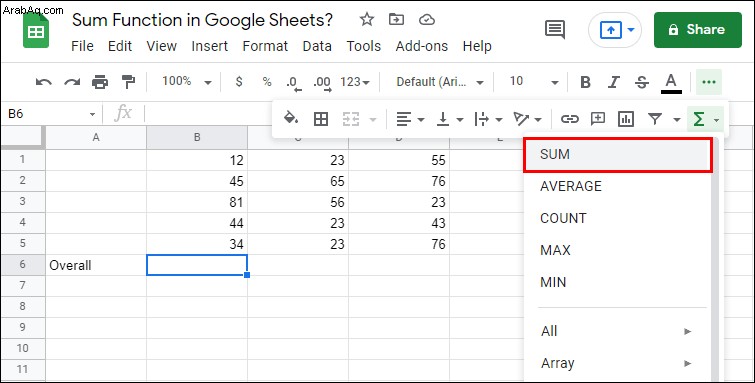Open Default (Arial) font dropdown

pos(440,82)
